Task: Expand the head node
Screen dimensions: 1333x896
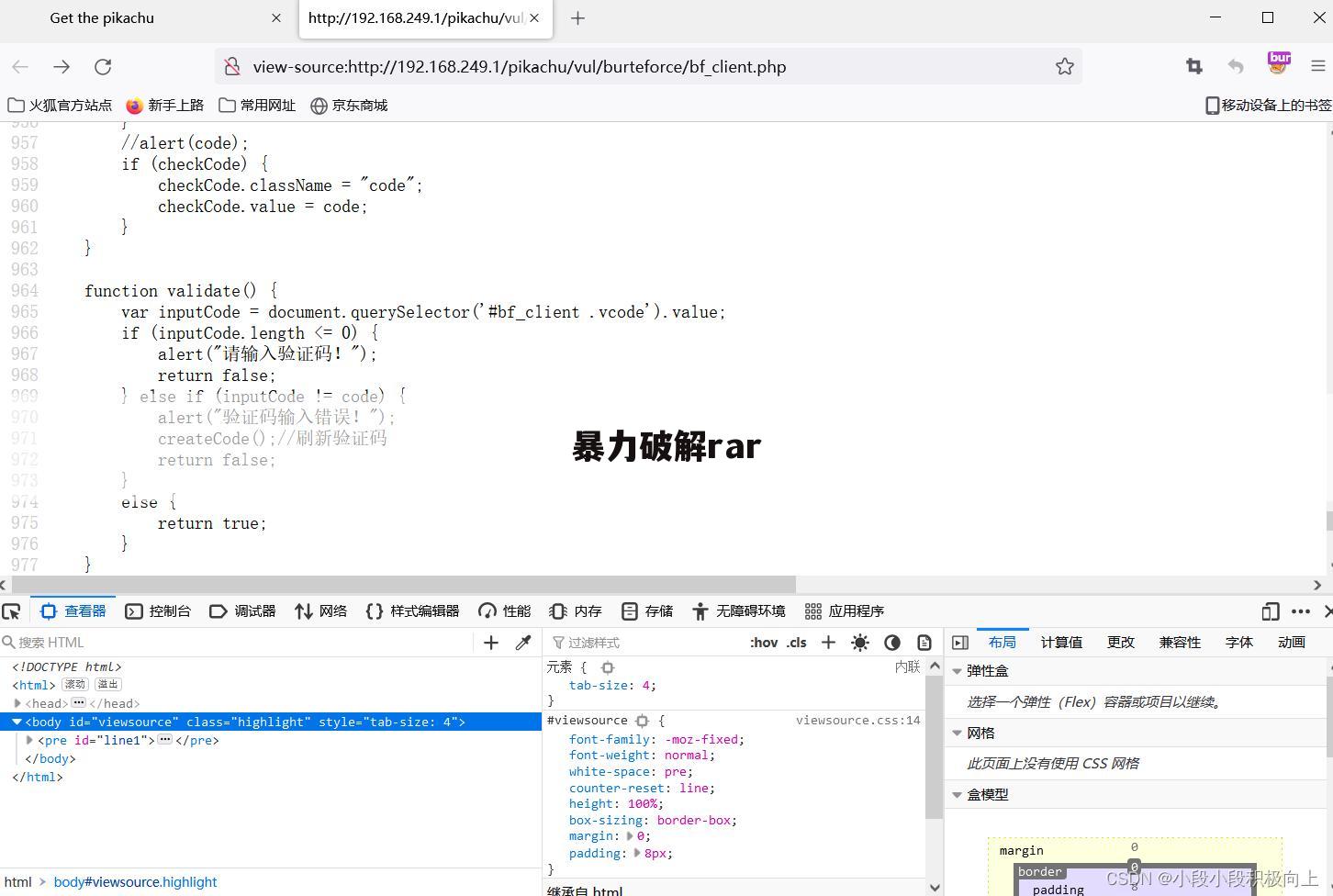Action: point(17,704)
